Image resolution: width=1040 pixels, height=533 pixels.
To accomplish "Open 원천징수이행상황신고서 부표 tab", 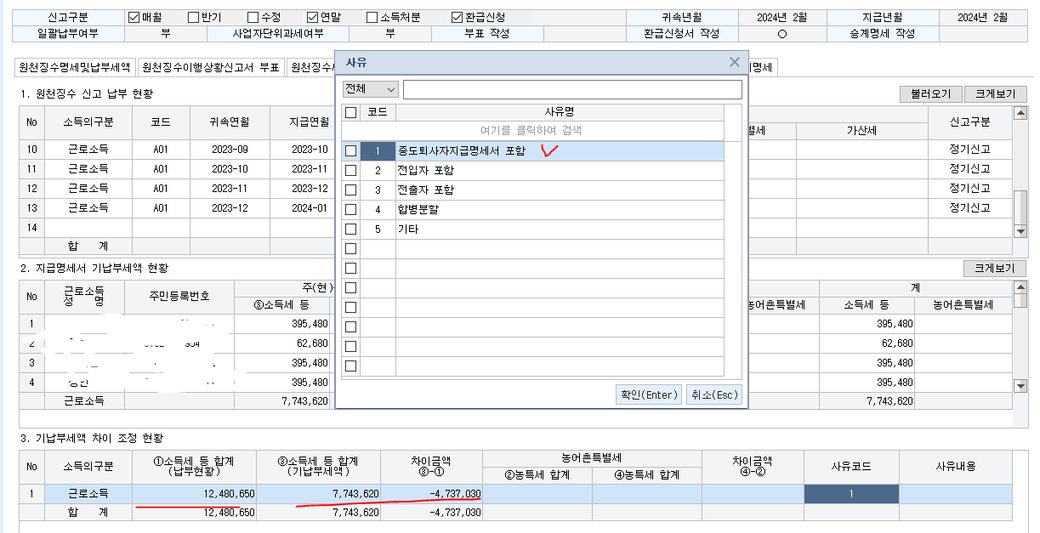I will pos(210,68).
